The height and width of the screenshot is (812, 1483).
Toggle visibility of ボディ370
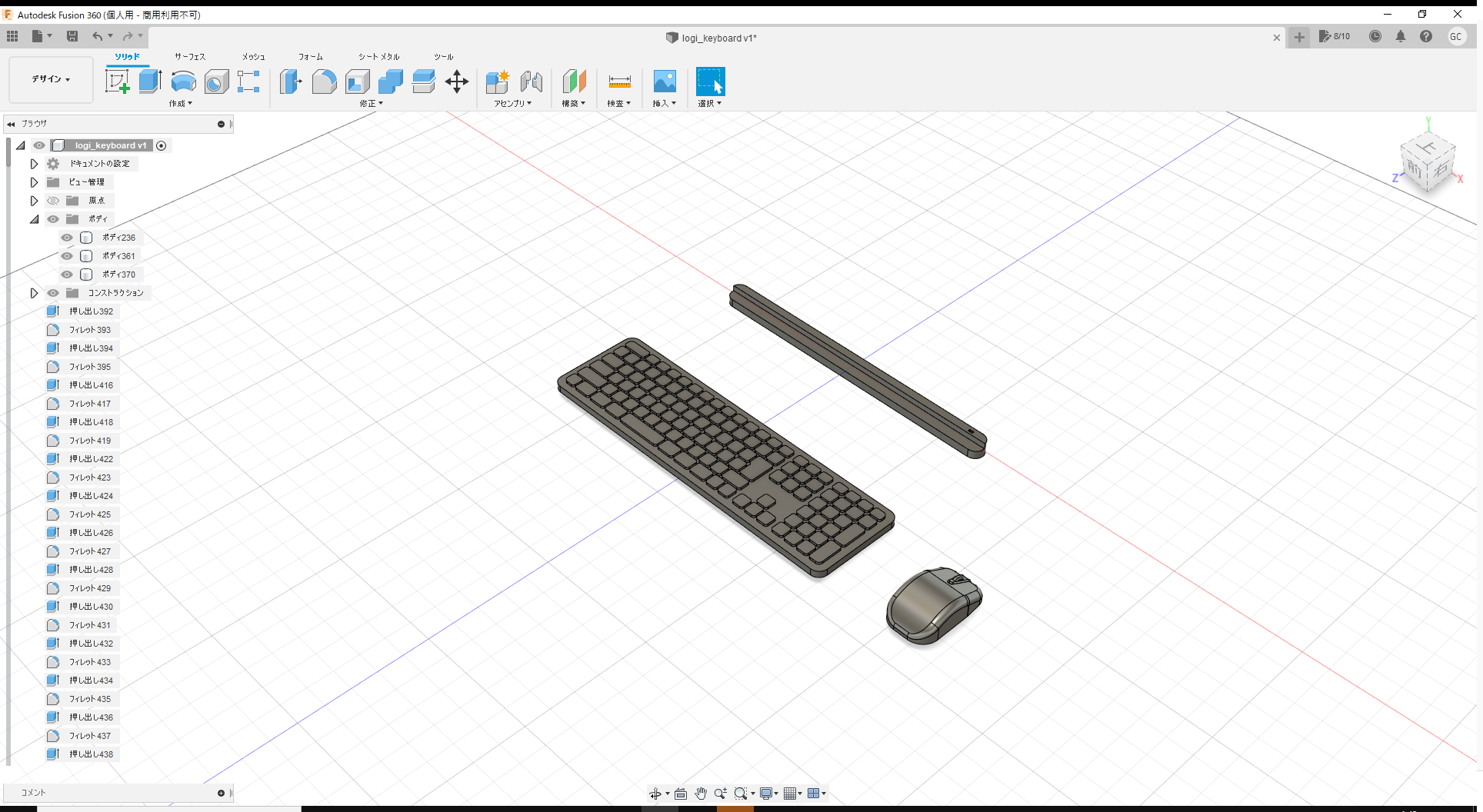point(67,275)
